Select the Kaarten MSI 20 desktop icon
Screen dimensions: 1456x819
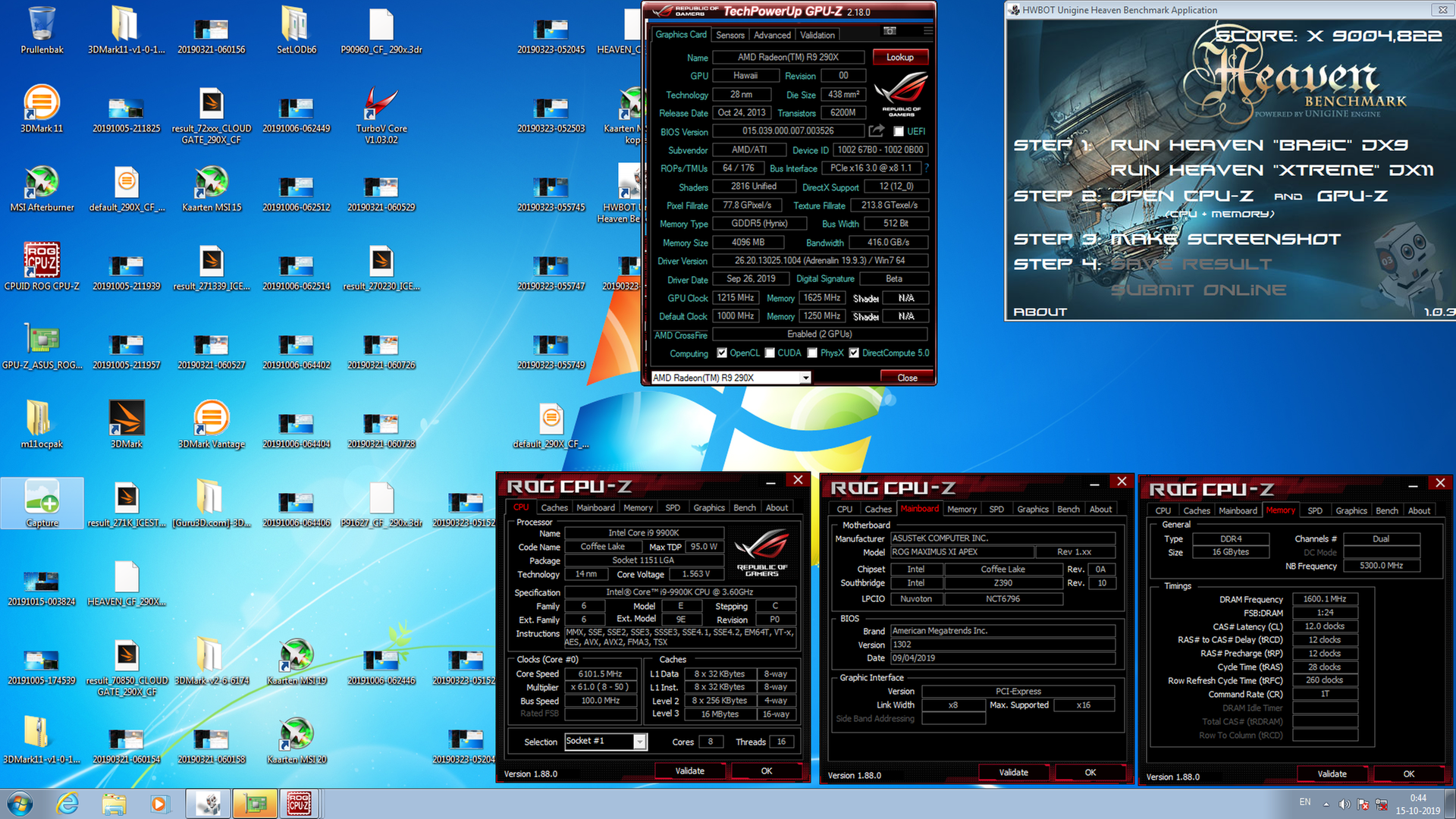(x=297, y=740)
